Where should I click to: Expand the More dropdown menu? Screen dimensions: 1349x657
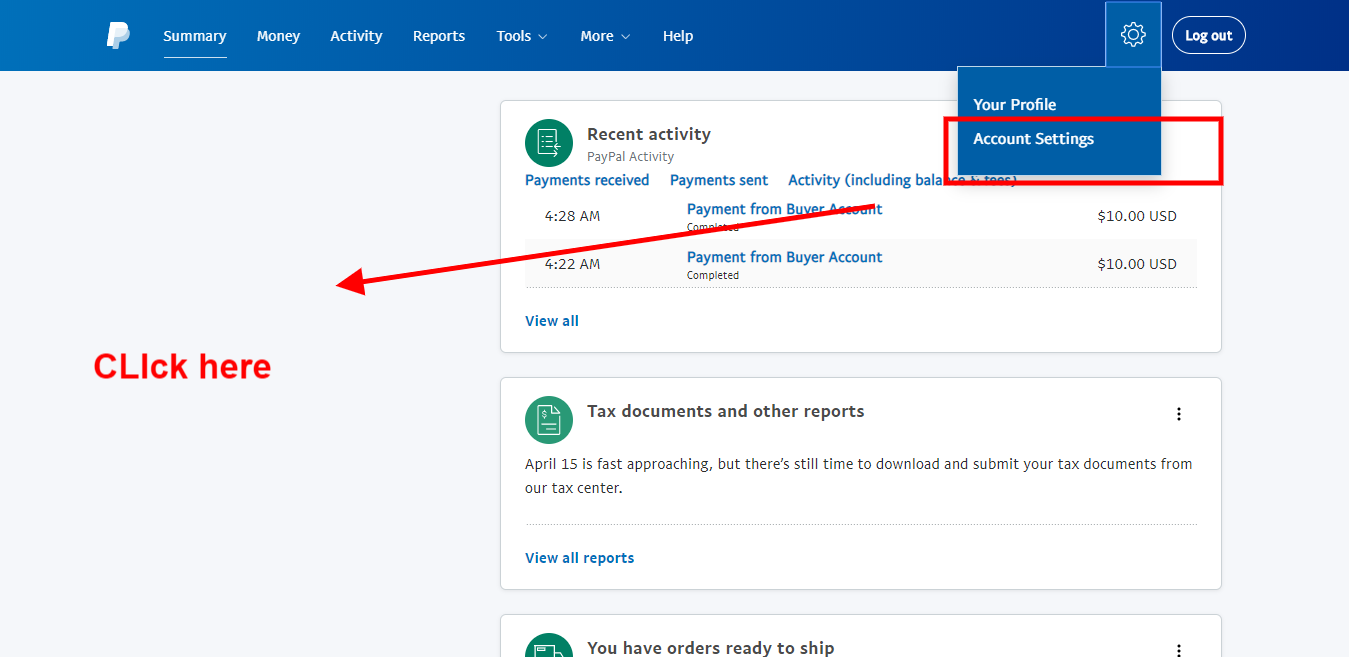[x=605, y=36]
